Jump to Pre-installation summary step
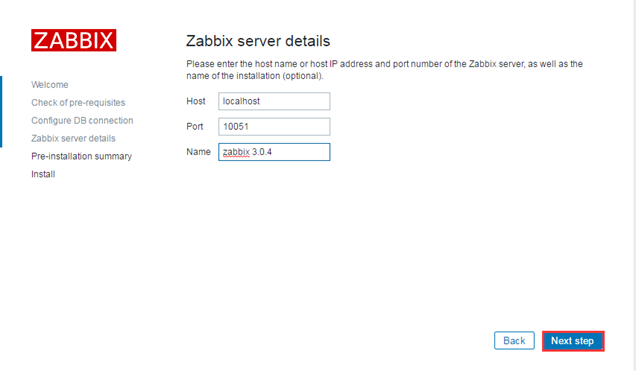 point(82,156)
